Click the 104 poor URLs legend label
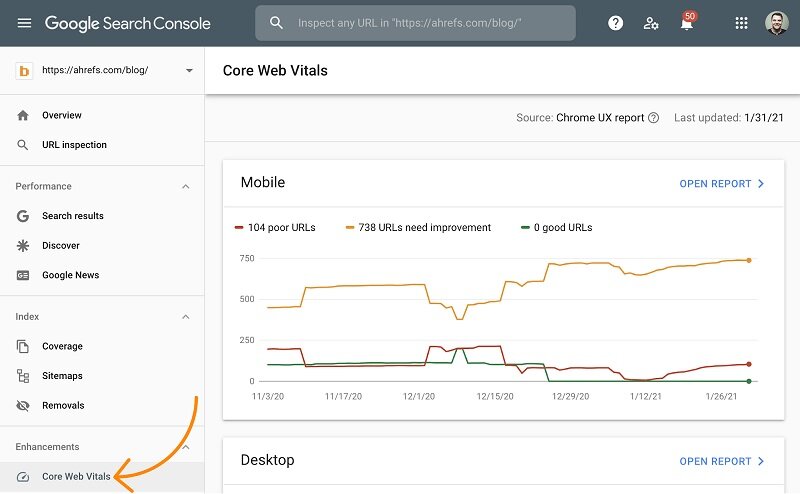This screenshot has width=800, height=494. coord(282,228)
